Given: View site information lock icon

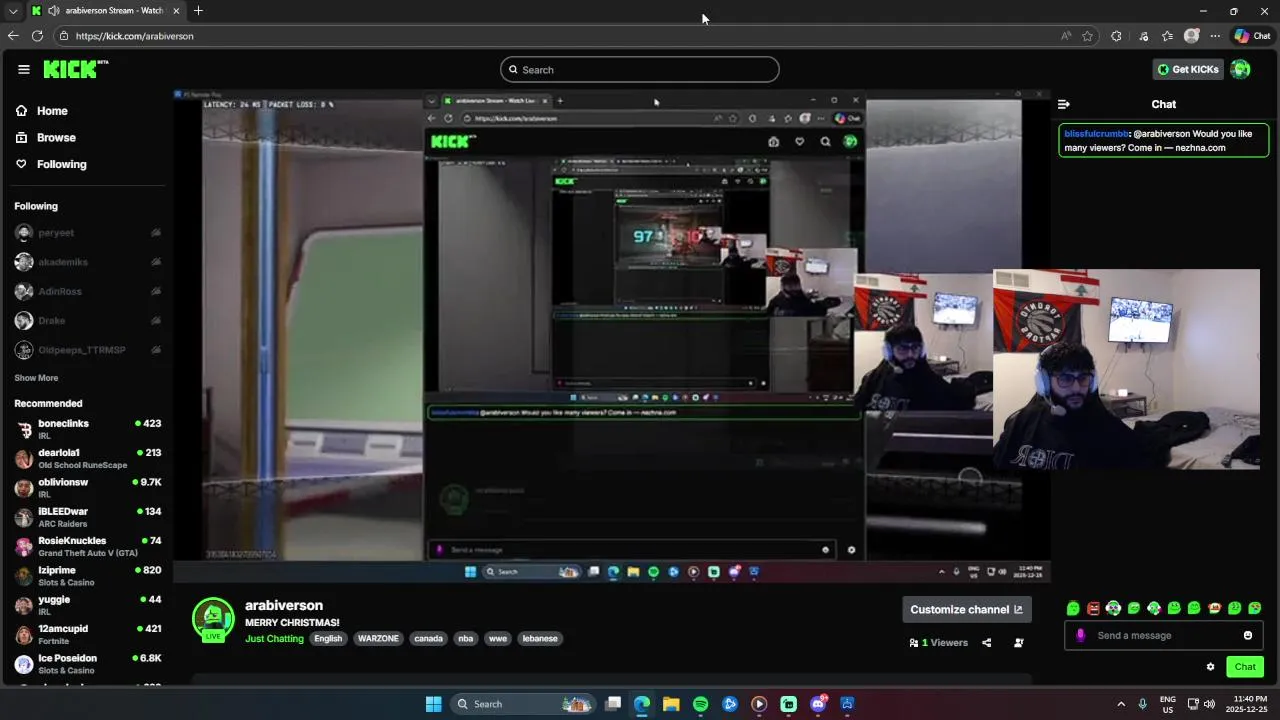Looking at the screenshot, I should coord(64,36).
